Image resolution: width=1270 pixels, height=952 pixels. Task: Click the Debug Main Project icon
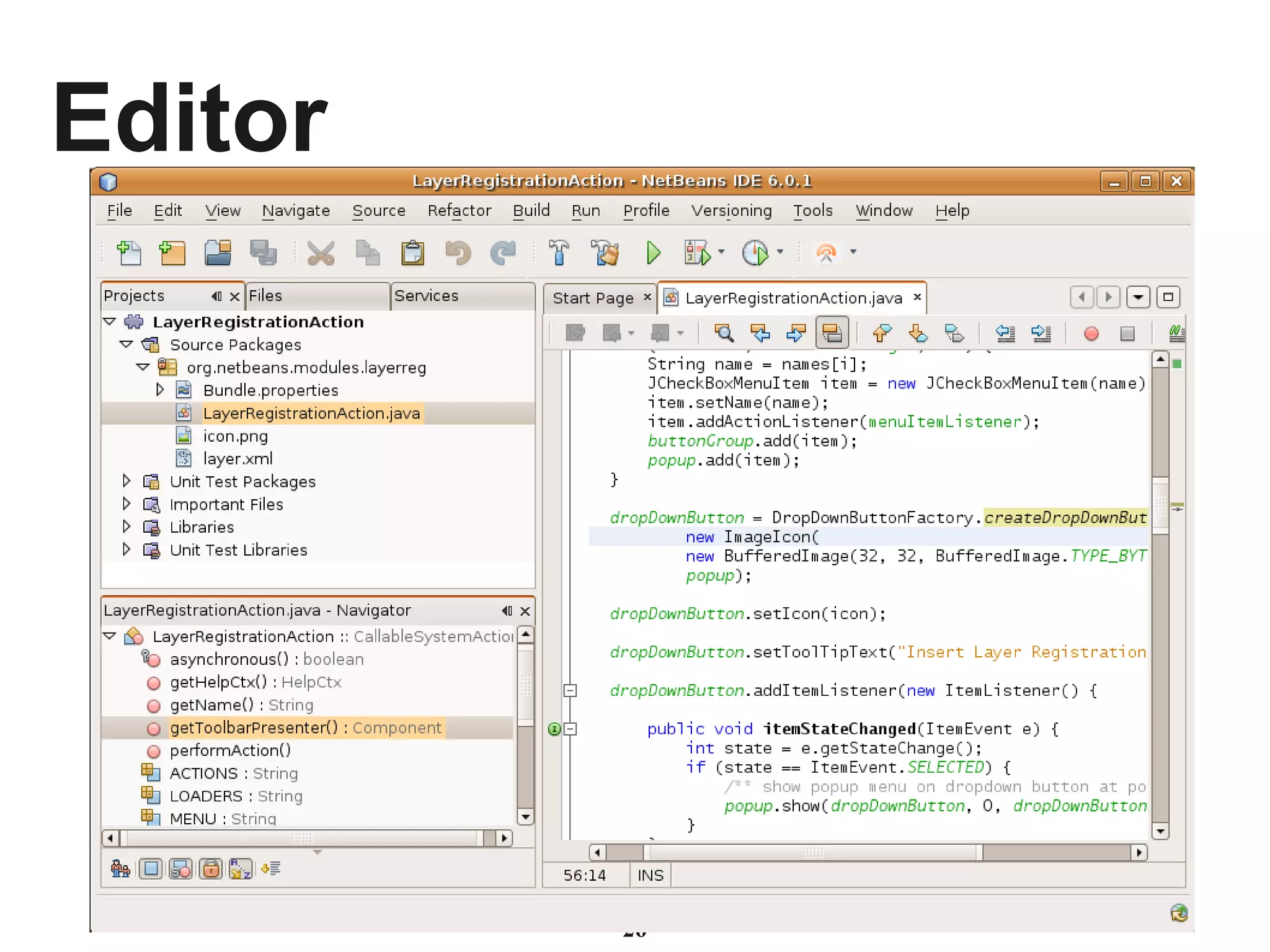click(698, 252)
